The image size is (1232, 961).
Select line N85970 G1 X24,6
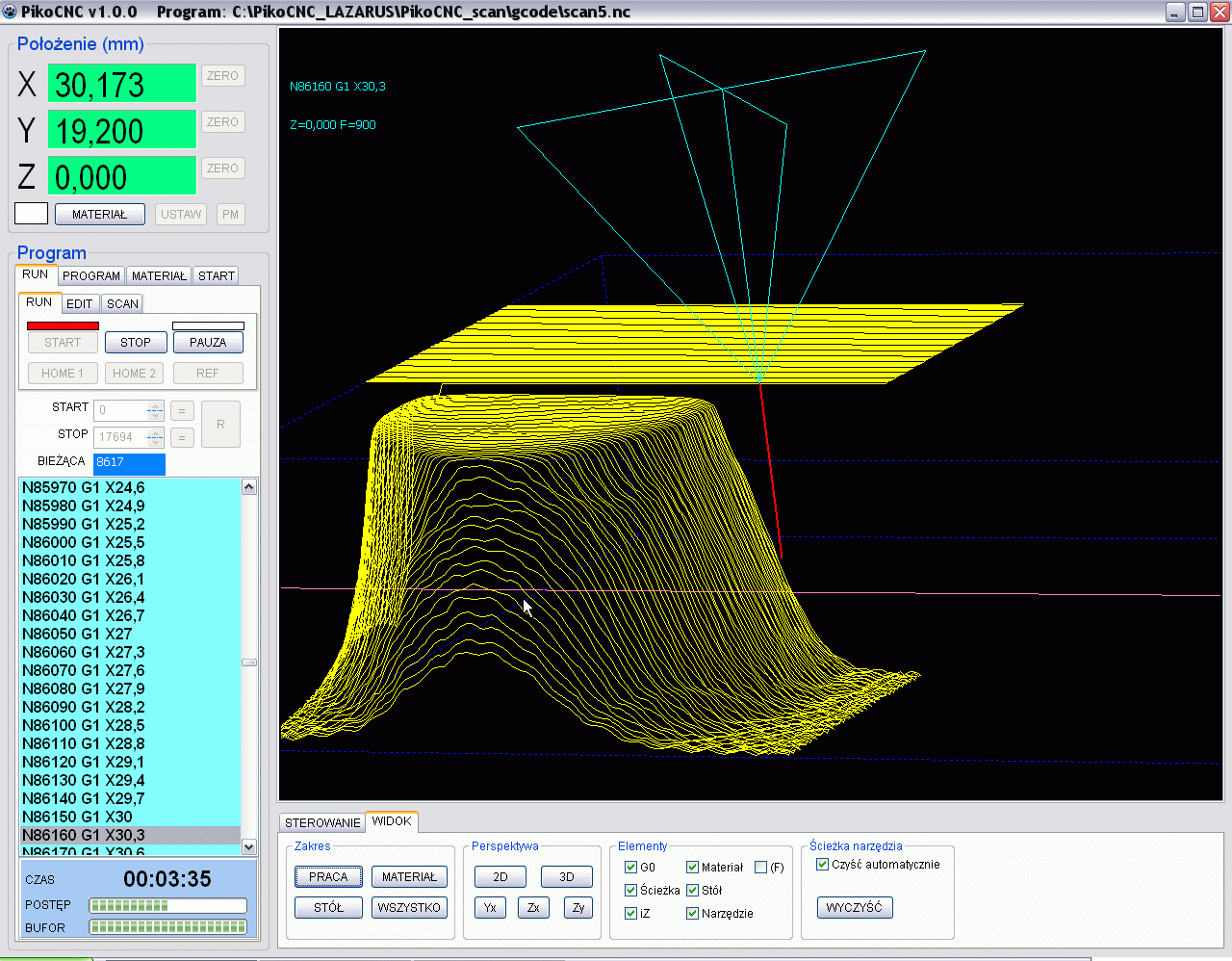131,488
